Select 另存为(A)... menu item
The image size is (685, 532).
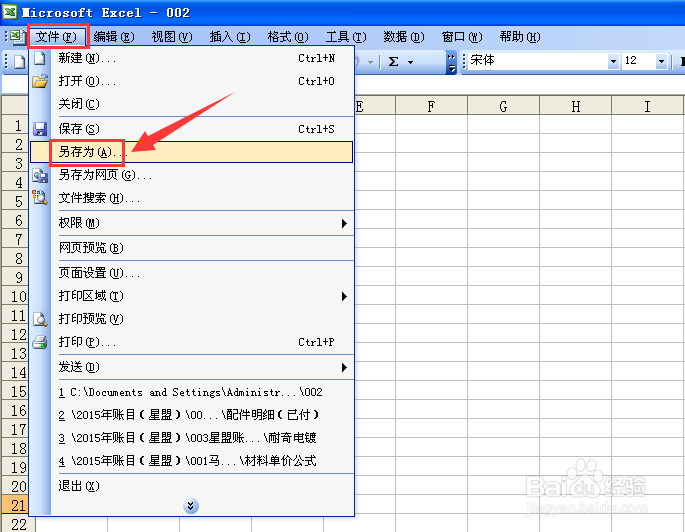tap(192, 152)
